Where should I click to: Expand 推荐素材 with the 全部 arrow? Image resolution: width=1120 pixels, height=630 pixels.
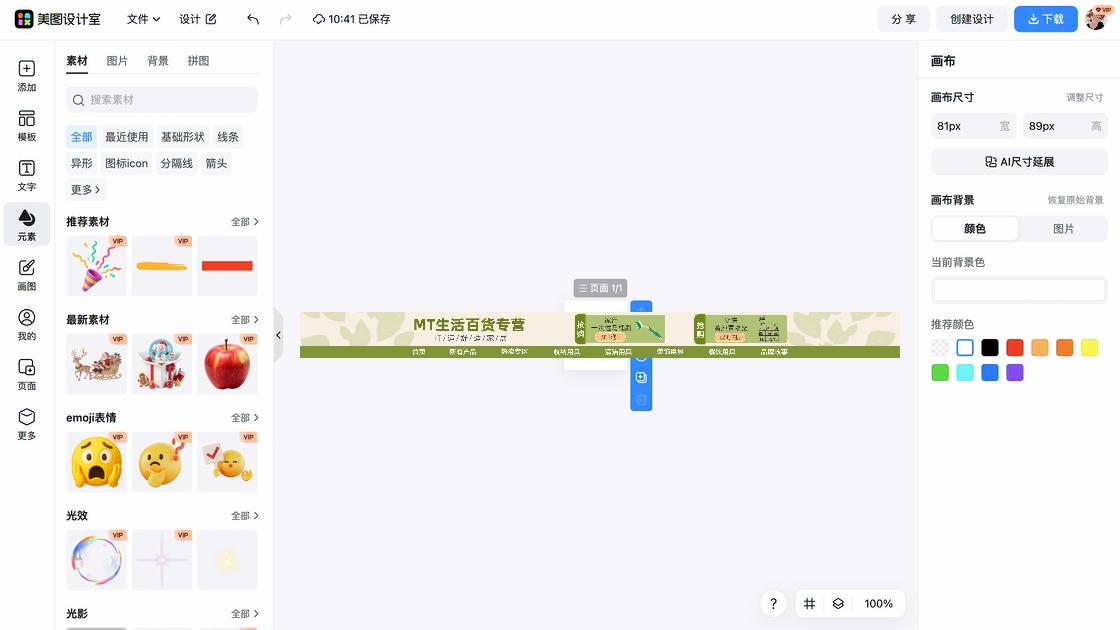click(245, 221)
